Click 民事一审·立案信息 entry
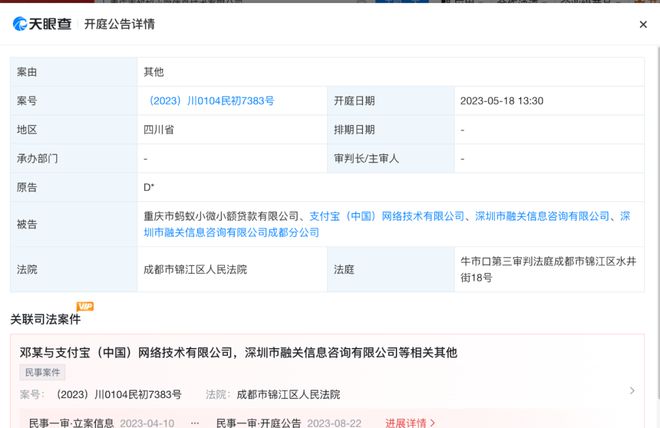The image size is (660, 428). pyautogui.click(x=71, y=423)
